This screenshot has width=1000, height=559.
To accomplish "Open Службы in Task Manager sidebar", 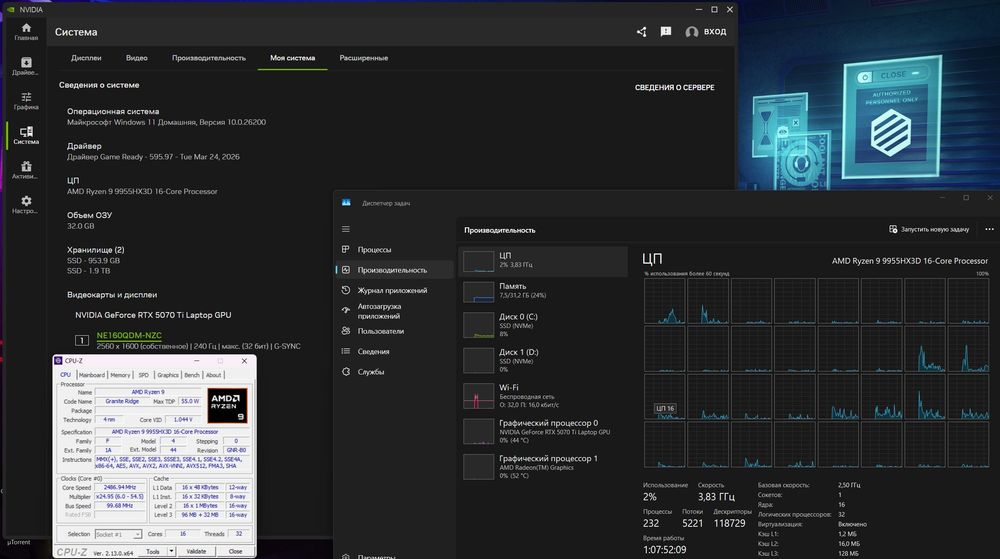I will coord(394,372).
